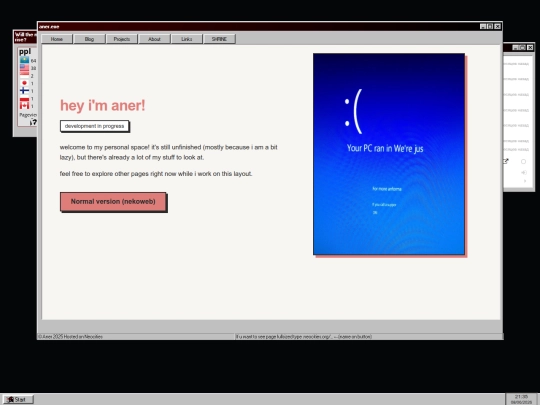Minimize the background window on the right
Image resolution: width=540 pixels, height=405 pixels.
tap(516, 48)
